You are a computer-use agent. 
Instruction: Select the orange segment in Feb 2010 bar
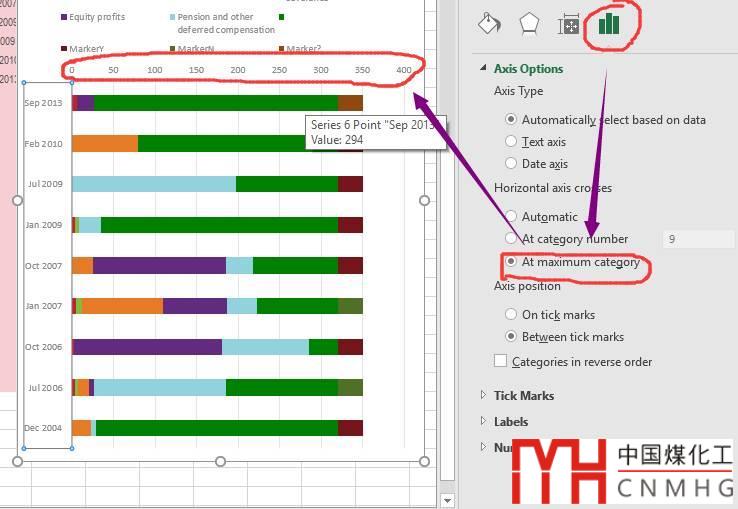105,144
